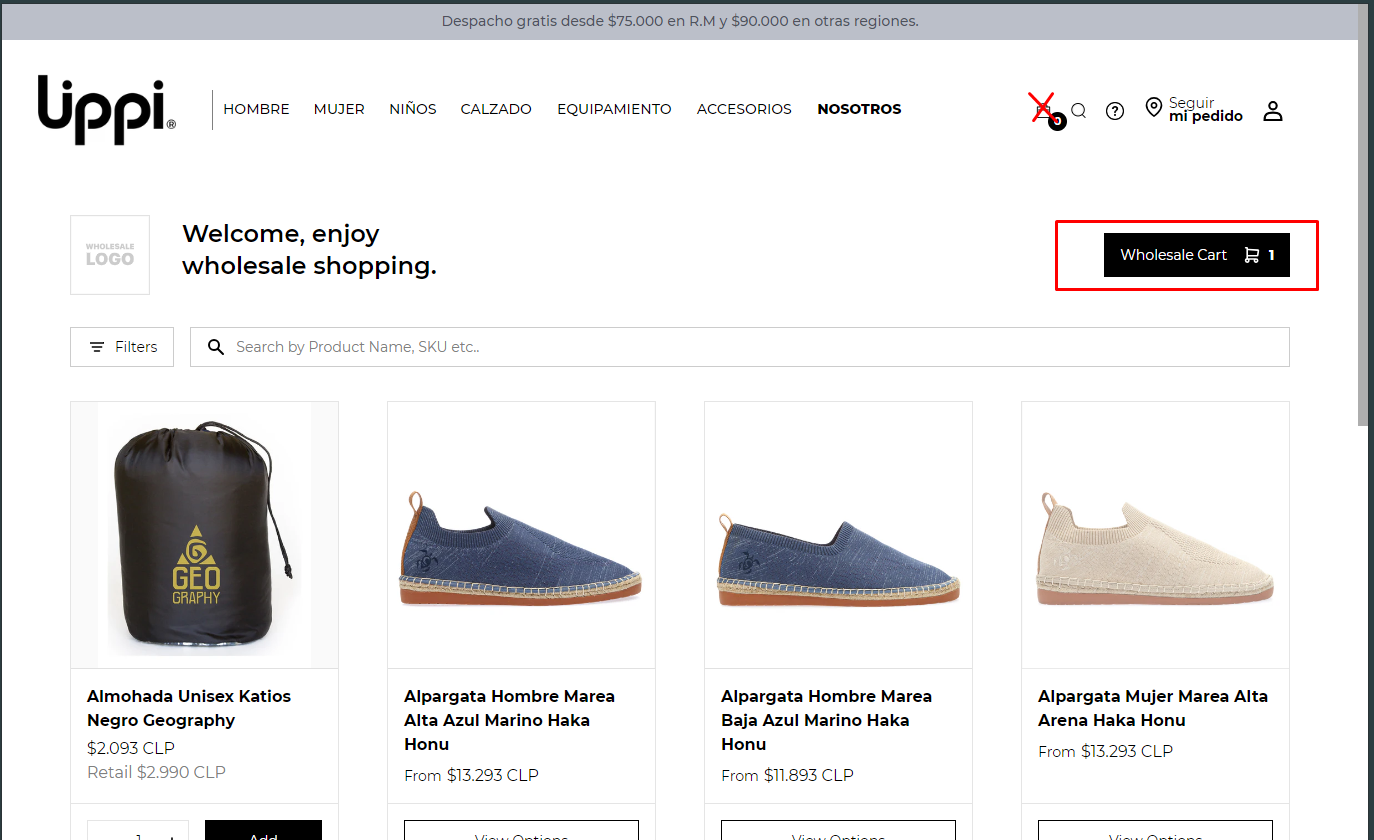This screenshot has width=1374, height=840.
Task: Open the HOMBRE menu
Action: [x=256, y=109]
